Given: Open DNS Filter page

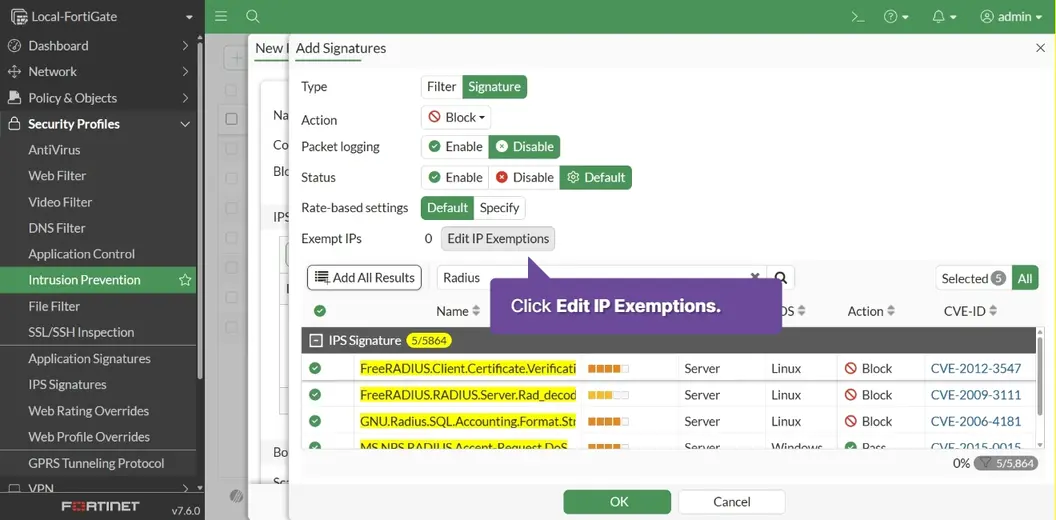Looking at the screenshot, I should tap(57, 228).
